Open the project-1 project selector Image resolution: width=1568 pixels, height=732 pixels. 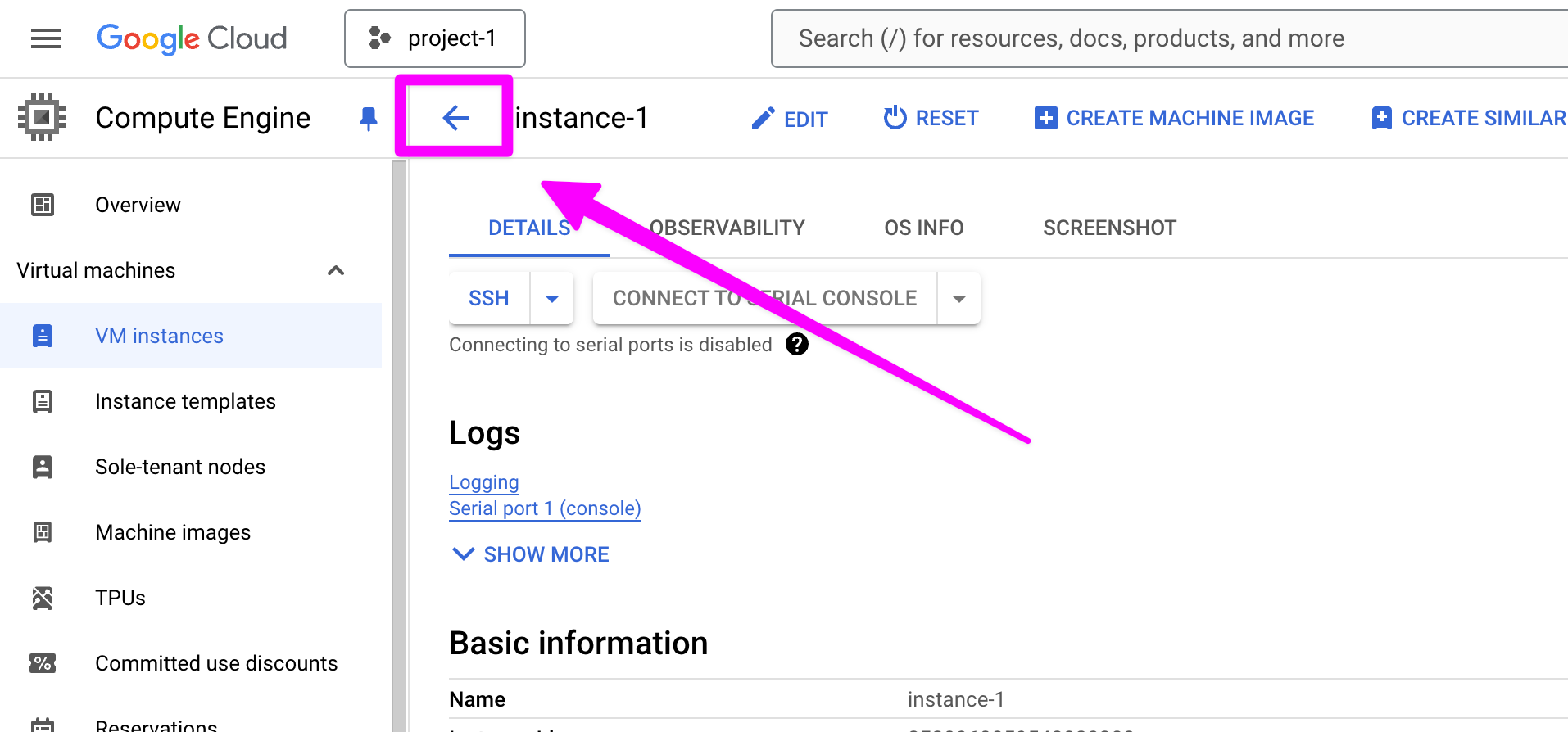pos(435,38)
